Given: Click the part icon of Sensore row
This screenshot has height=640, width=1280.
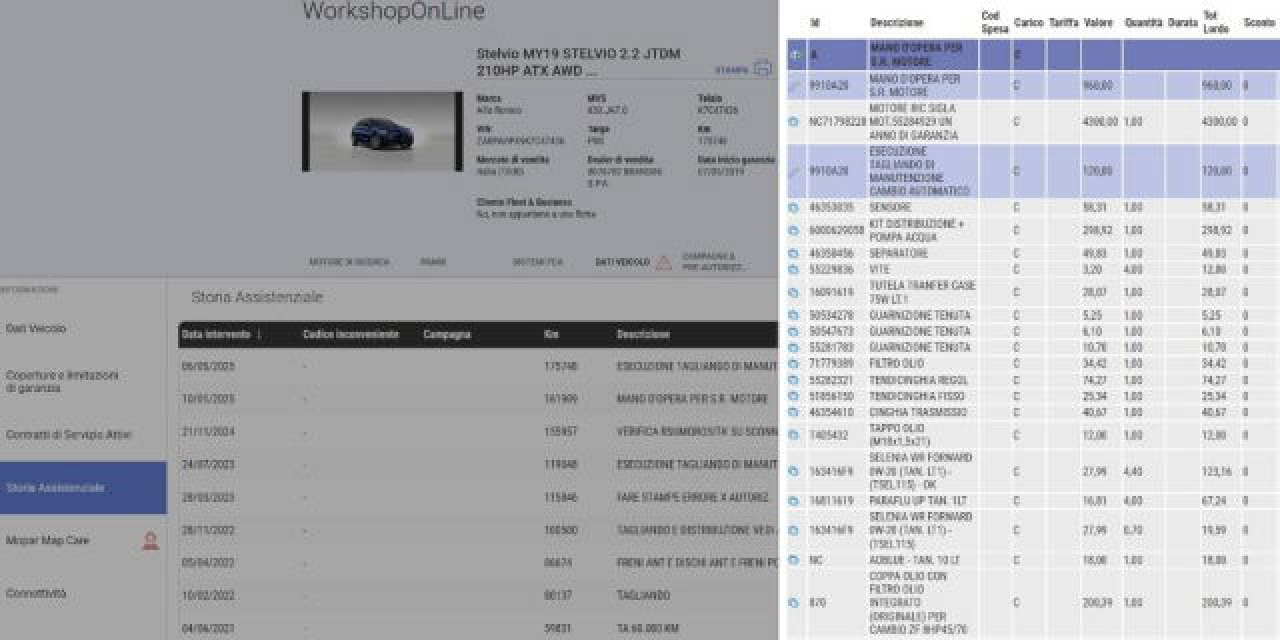Looking at the screenshot, I should pyautogui.click(x=794, y=208).
